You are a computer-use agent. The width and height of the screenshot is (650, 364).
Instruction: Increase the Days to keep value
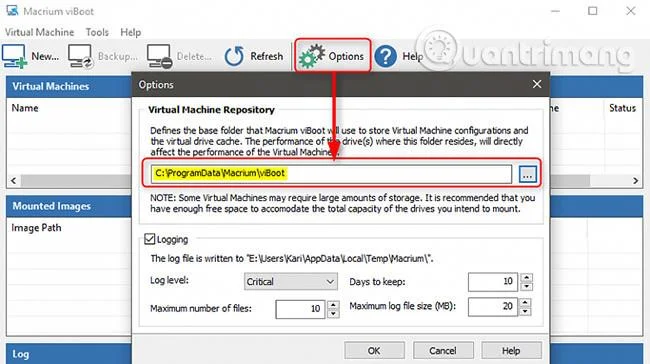click(x=526, y=277)
